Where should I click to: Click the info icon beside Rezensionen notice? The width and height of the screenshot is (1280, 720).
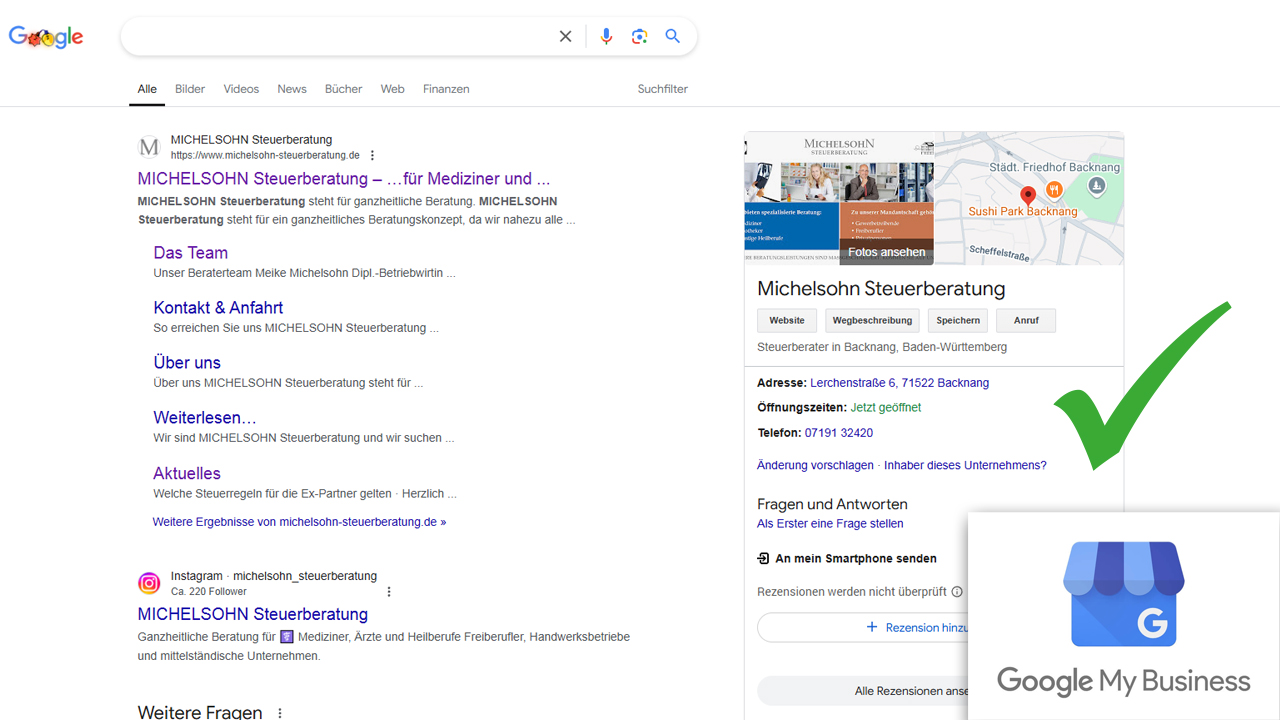click(957, 592)
